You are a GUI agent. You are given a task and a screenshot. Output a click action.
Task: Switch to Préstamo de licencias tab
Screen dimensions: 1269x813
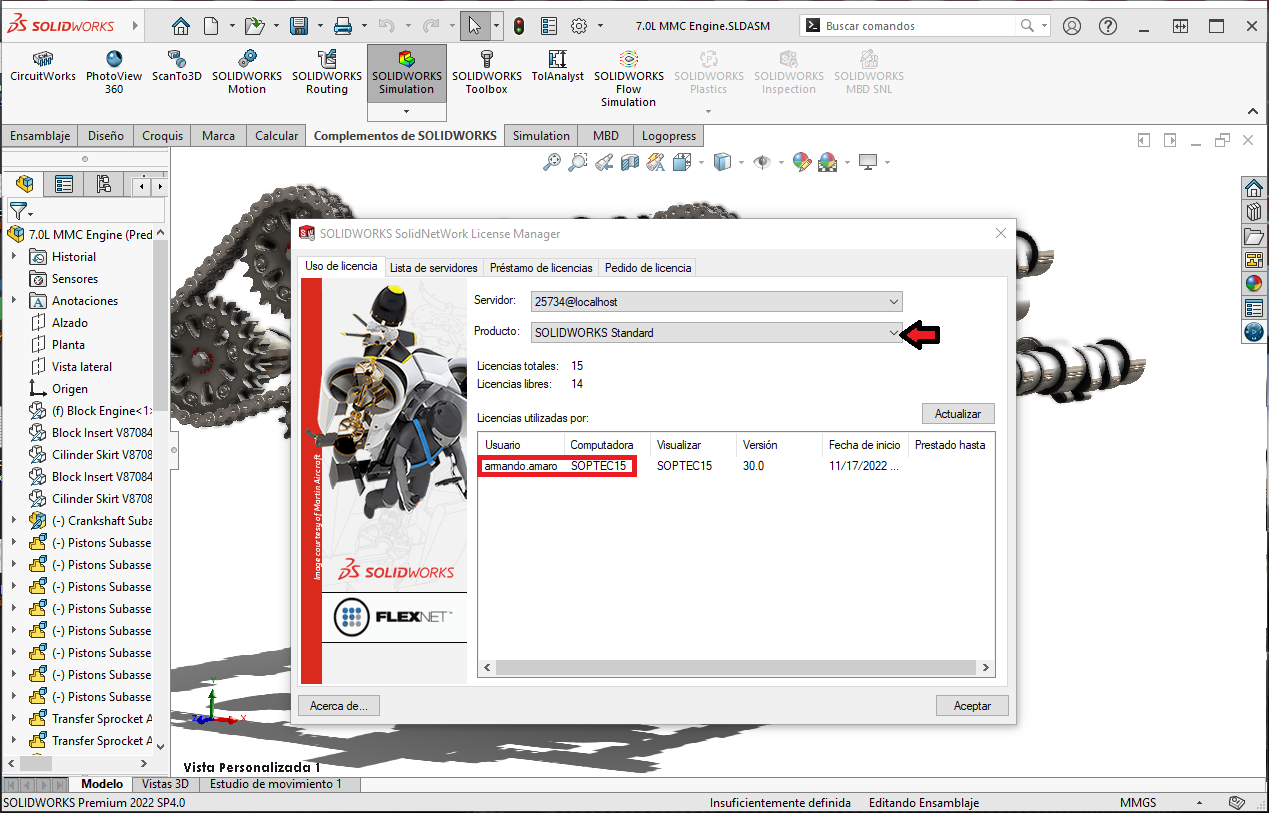(541, 267)
